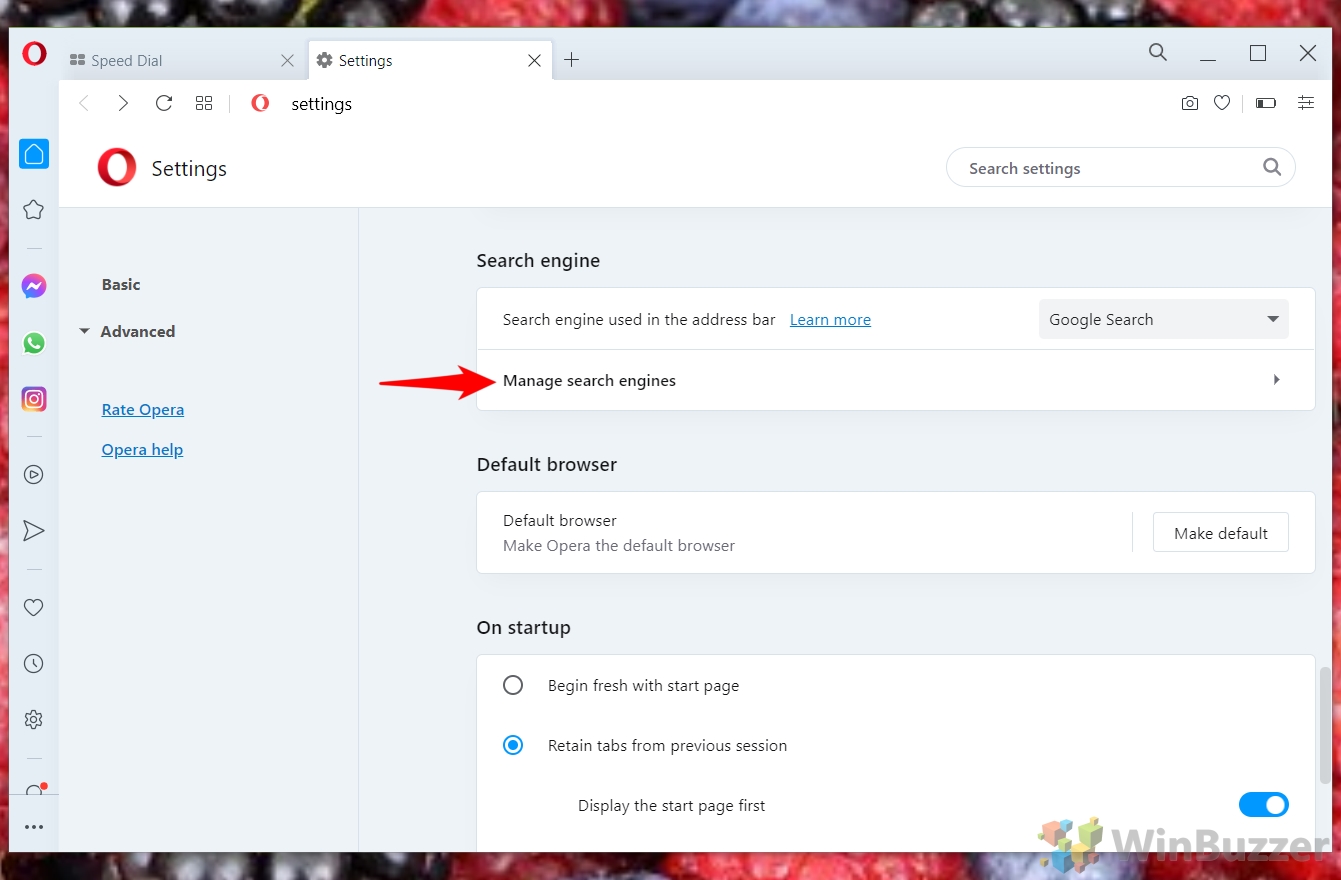Screen dimensions: 1341x880
Task: Open Settings gear icon in sidebar
Action: click(x=34, y=719)
